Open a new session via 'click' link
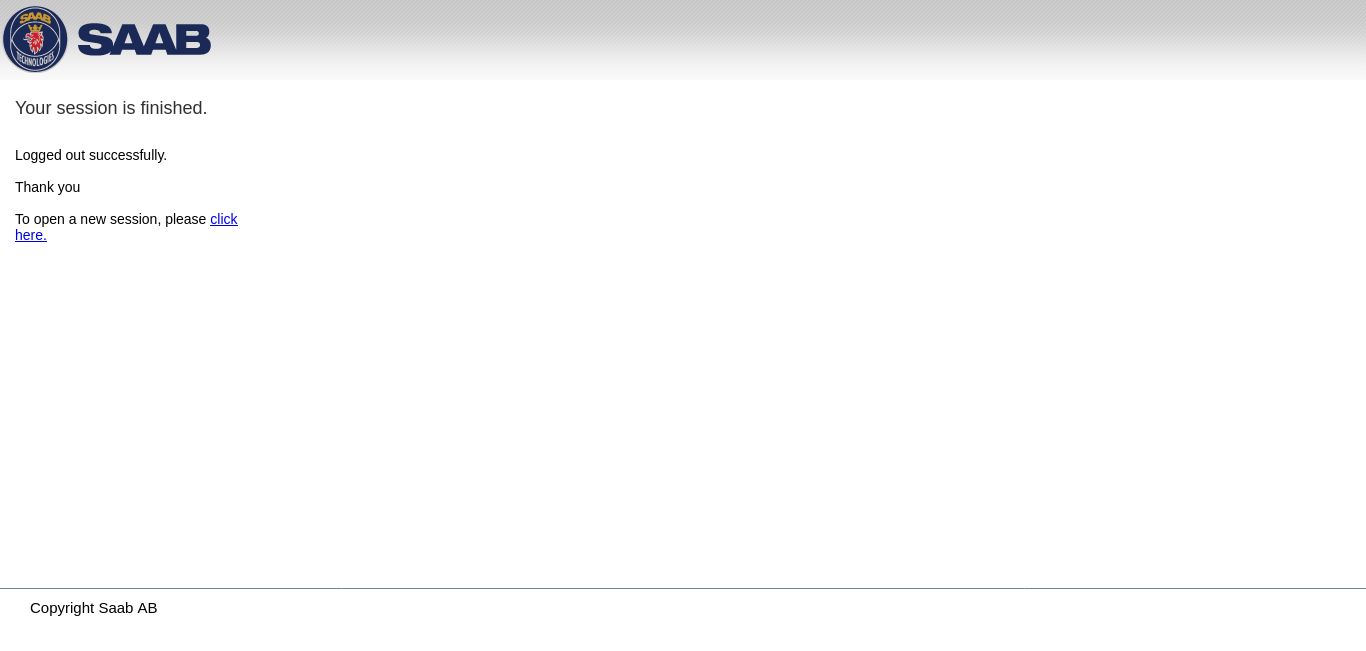1366x651 pixels. [x=224, y=219]
